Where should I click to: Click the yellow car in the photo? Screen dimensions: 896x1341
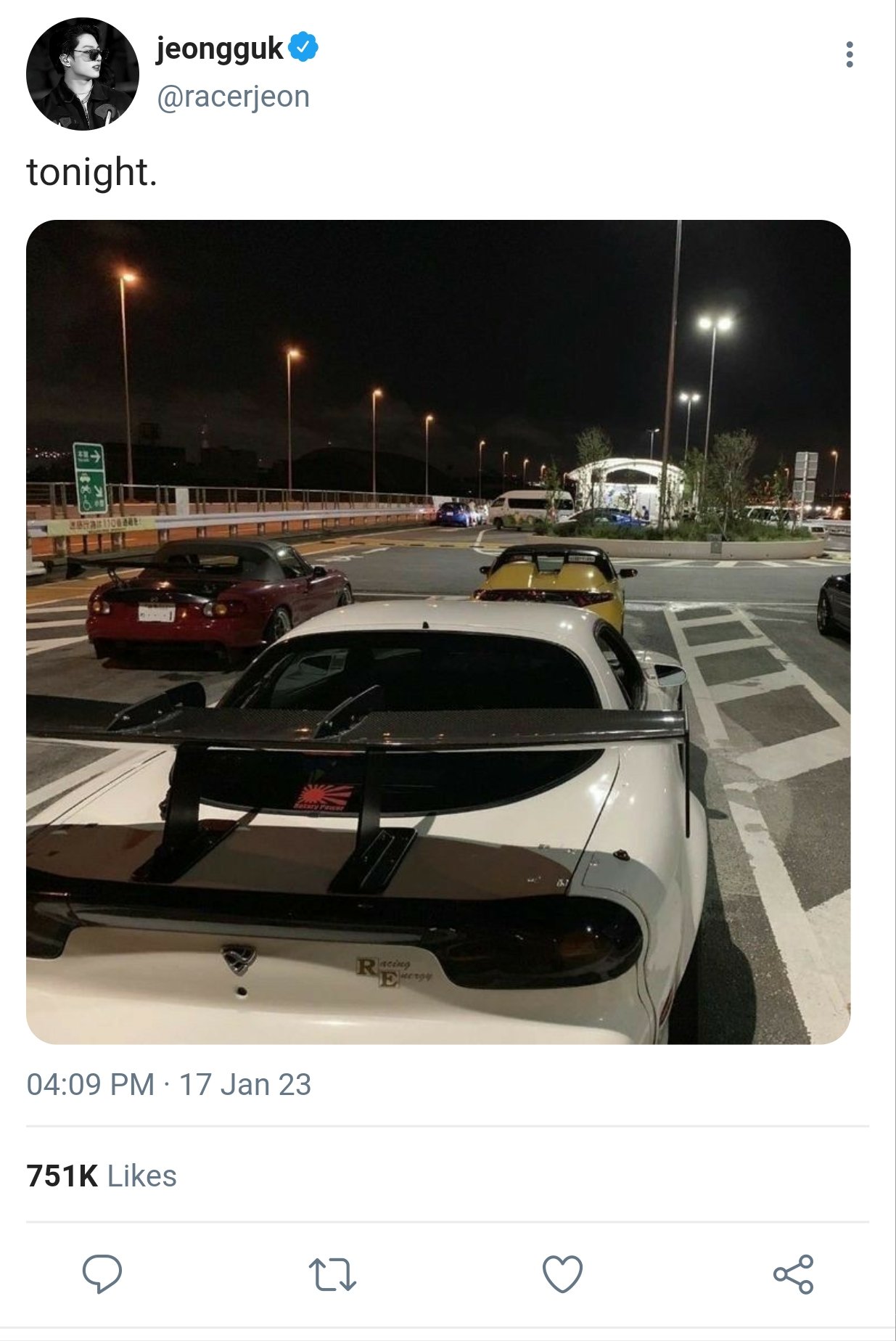554,583
